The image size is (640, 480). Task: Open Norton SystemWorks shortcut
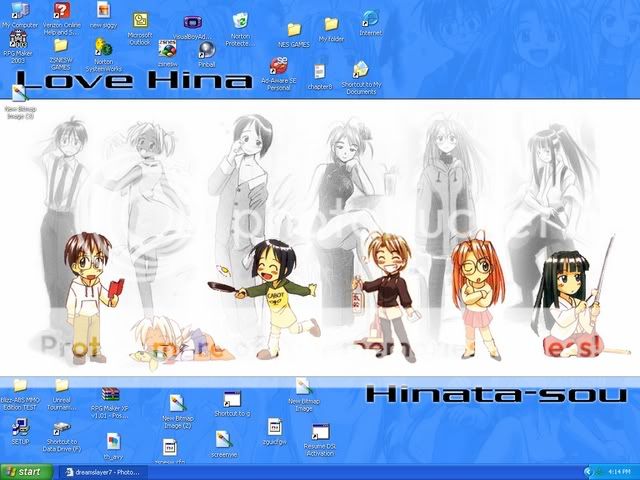(103, 48)
